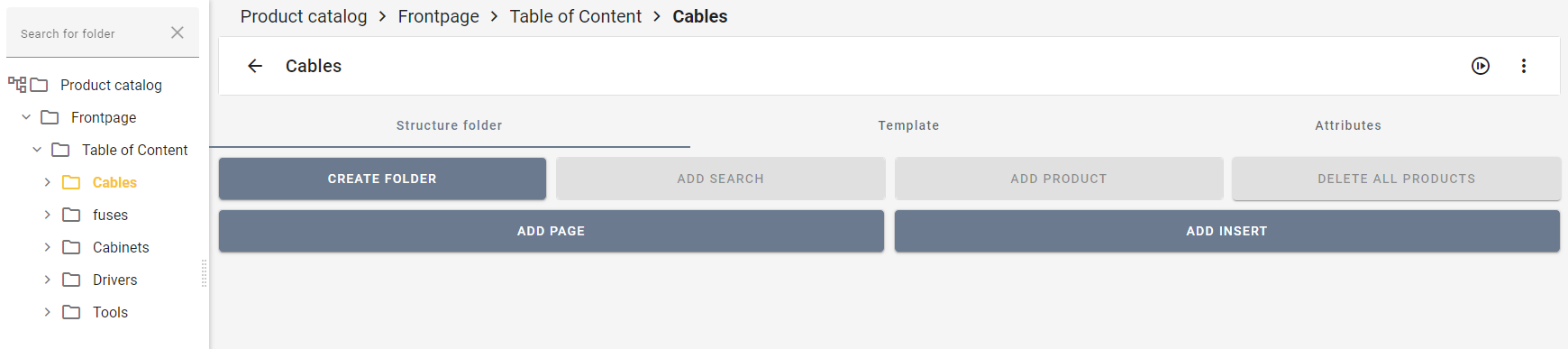Image resolution: width=1568 pixels, height=349 pixels.
Task: Switch to the Template tab
Action: click(908, 125)
